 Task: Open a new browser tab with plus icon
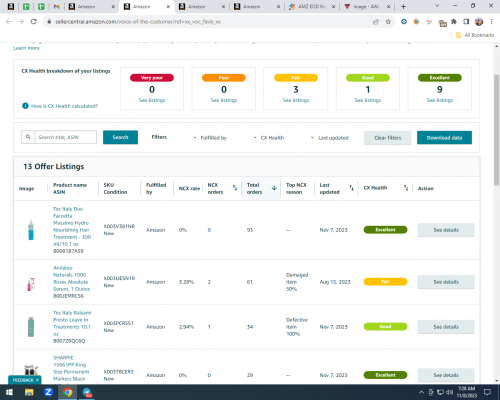pyautogui.click(x=403, y=6)
